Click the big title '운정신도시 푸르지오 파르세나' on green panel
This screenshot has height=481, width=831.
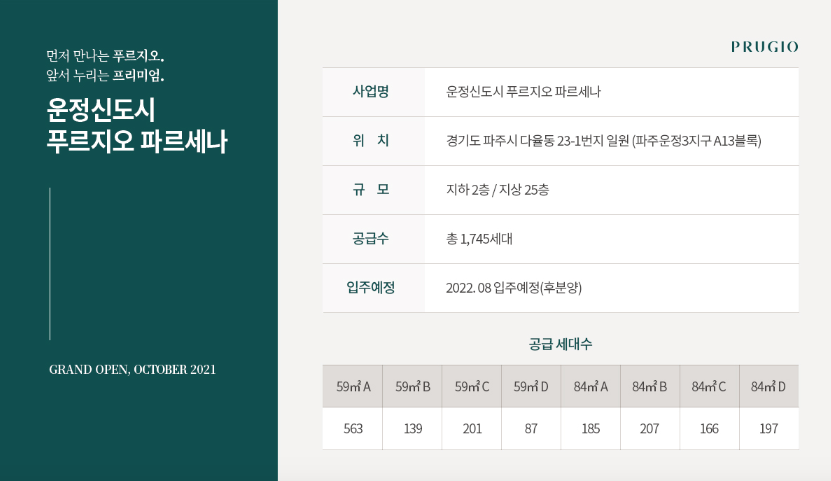137,126
